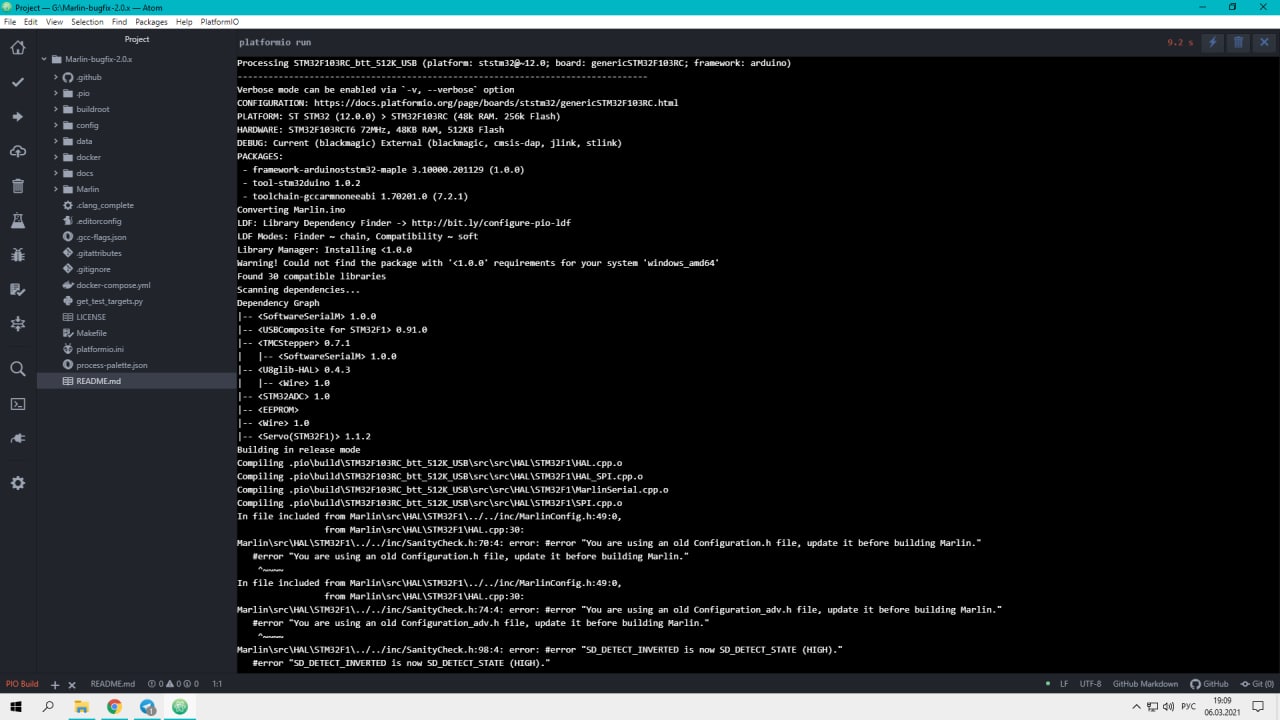Open the Help menu
The image size is (1280, 720).
pos(184,21)
